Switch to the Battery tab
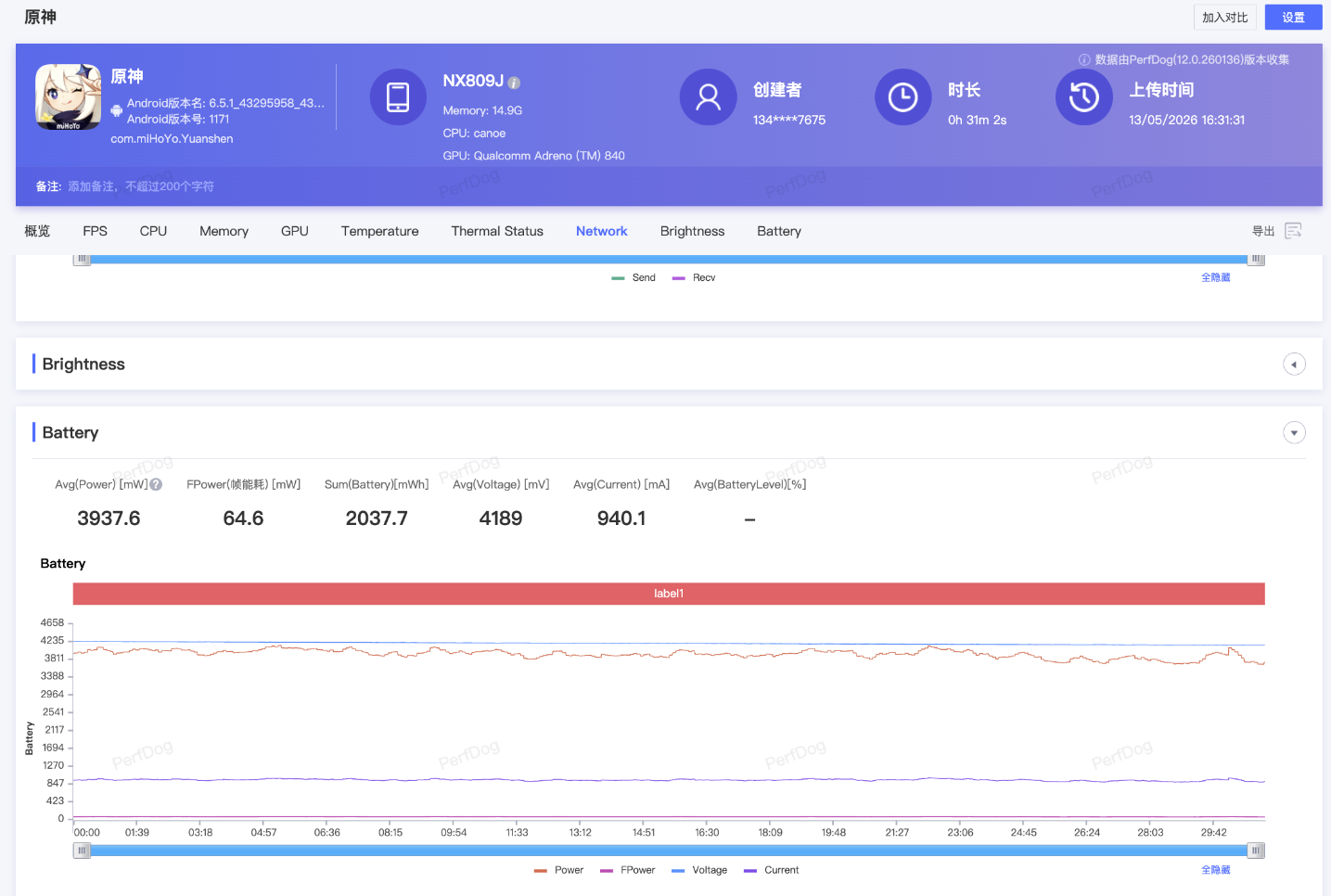Image resolution: width=1331 pixels, height=896 pixels. [779, 231]
